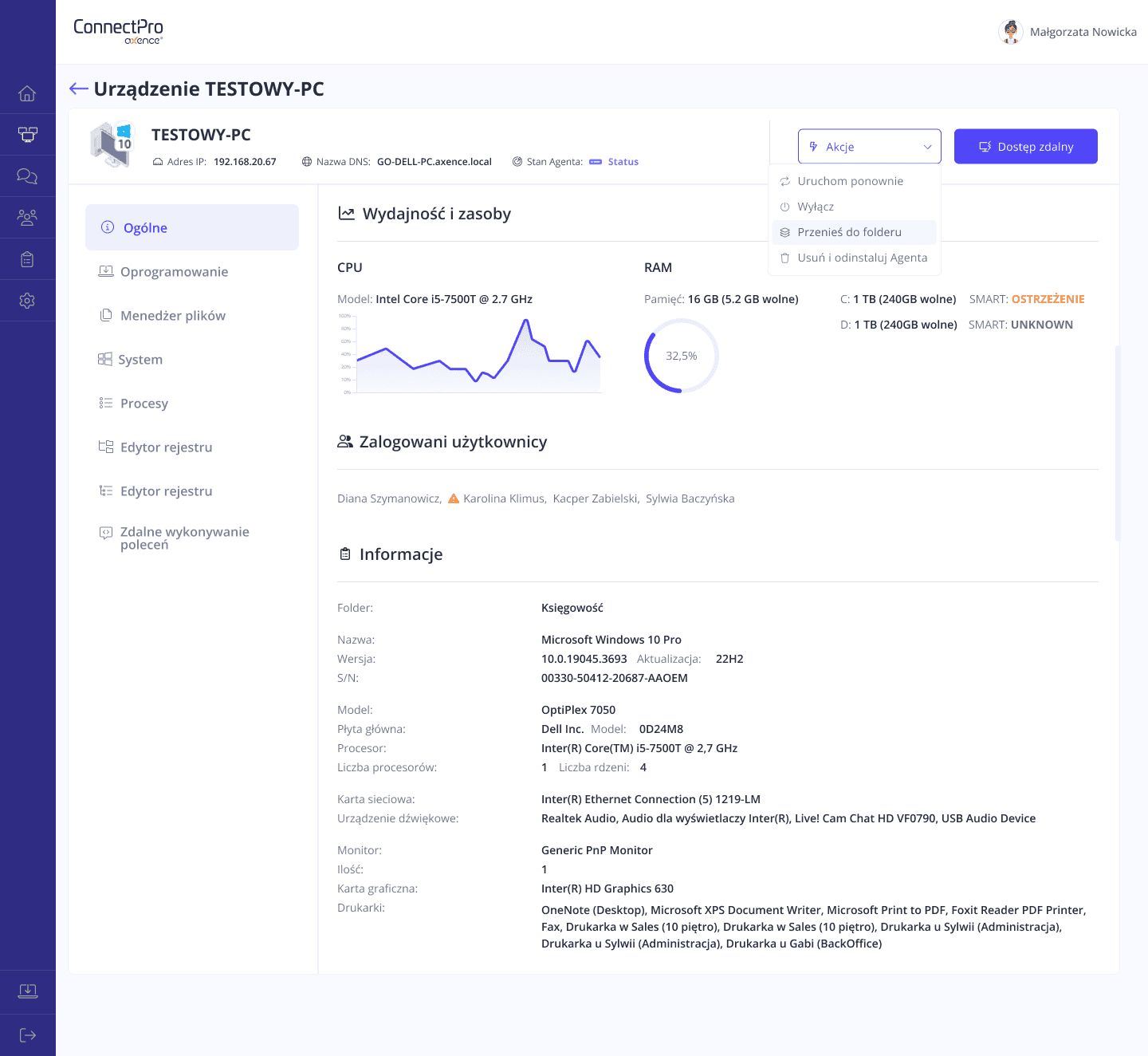Go back using the left arrow
1148x1056 pixels.
tap(78, 89)
